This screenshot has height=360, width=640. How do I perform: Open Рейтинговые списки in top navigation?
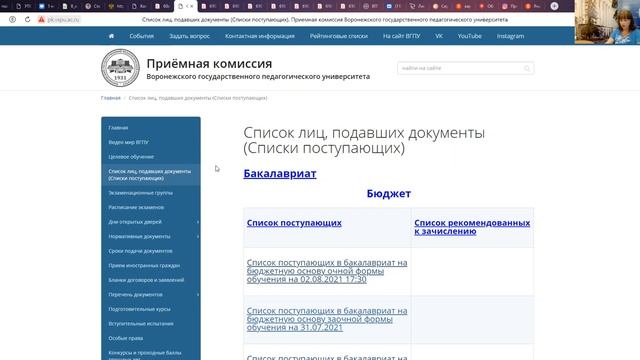pos(338,36)
